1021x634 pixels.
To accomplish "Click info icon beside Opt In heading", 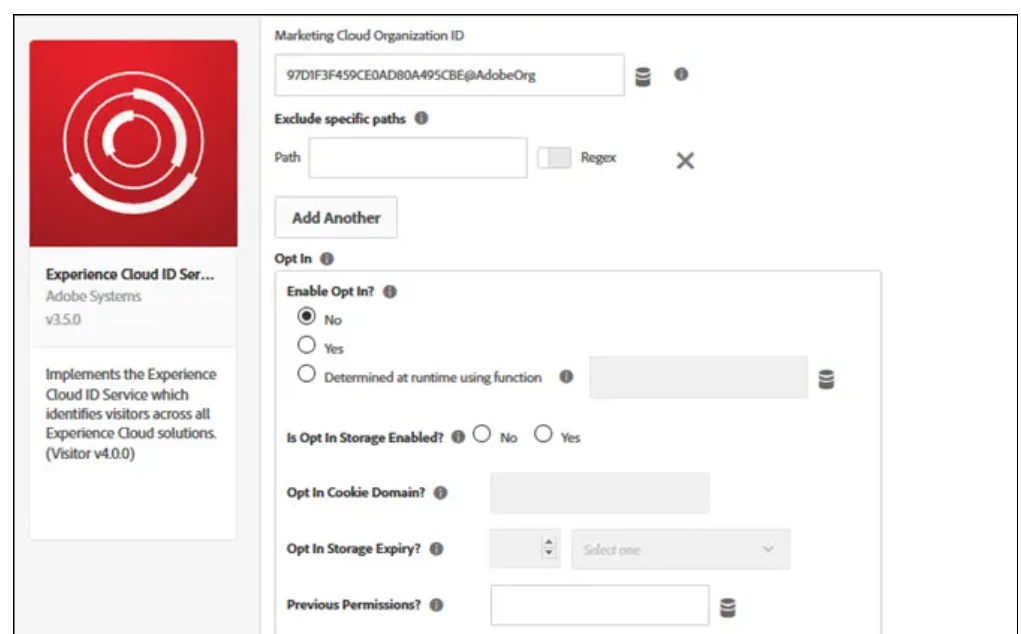I will coord(327,258).
